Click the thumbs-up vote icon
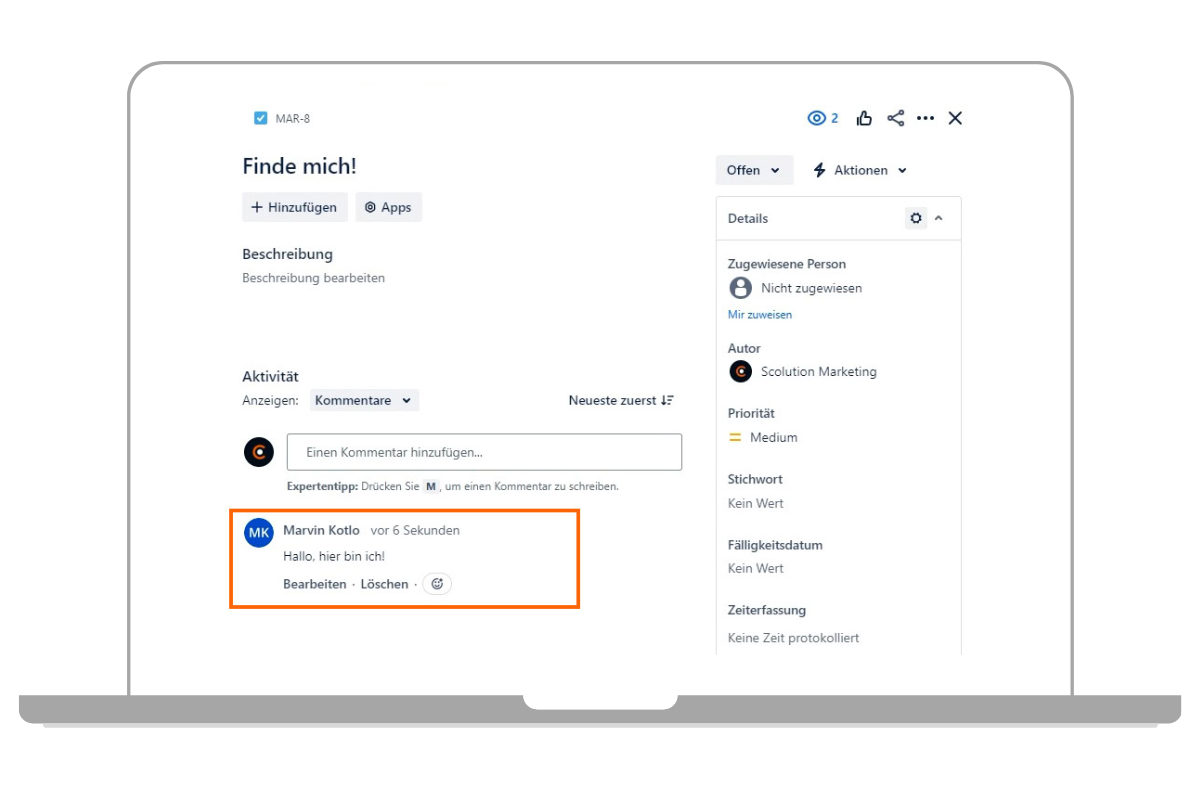The width and height of the screenshot is (1200, 790). point(864,118)
